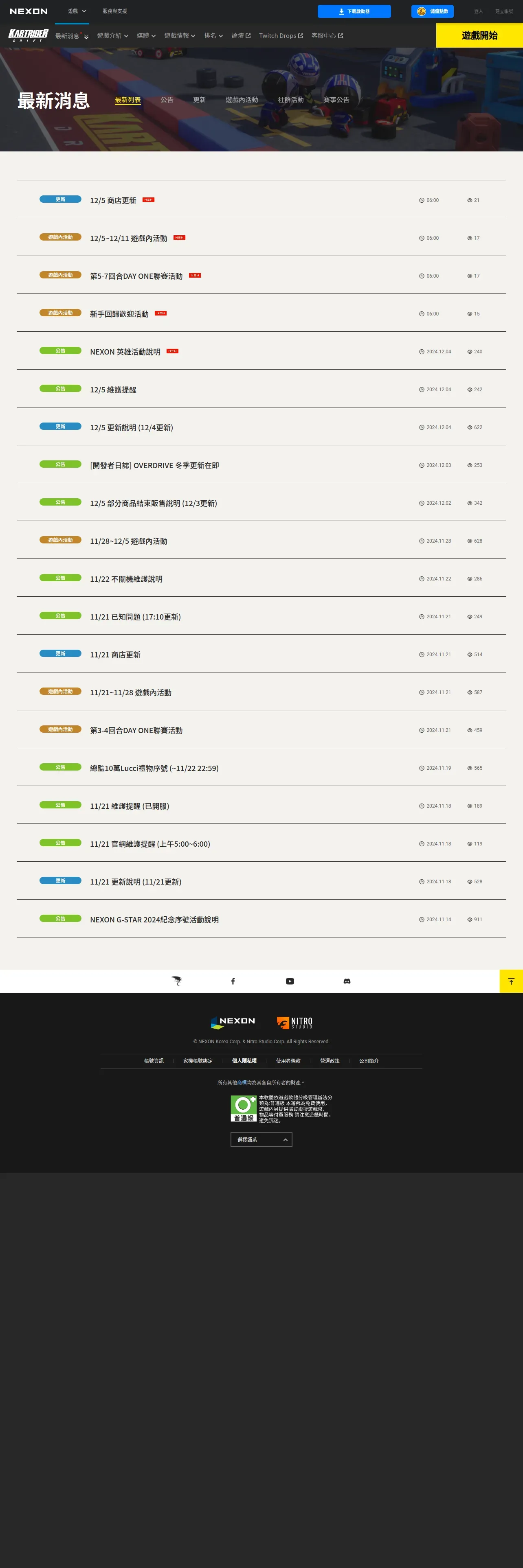This screenshot has width=523, height=1568.
Task: Open the YouTube social icon
Action: coord(290,981)
